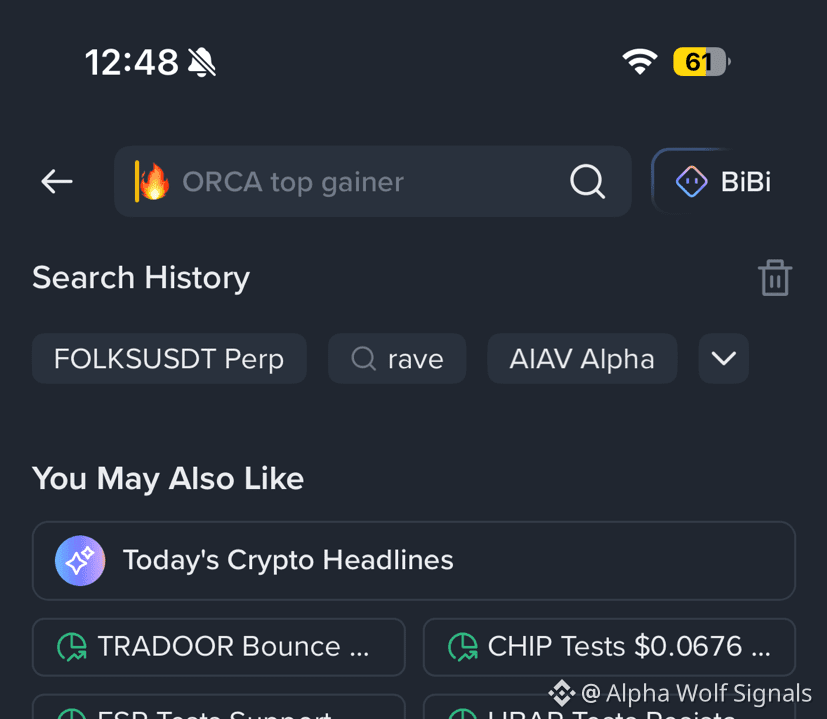Viewport: 827px width, 719px height.
Task: Open Today's Crypto Headlines card
Action: click(x=414, y=561)
